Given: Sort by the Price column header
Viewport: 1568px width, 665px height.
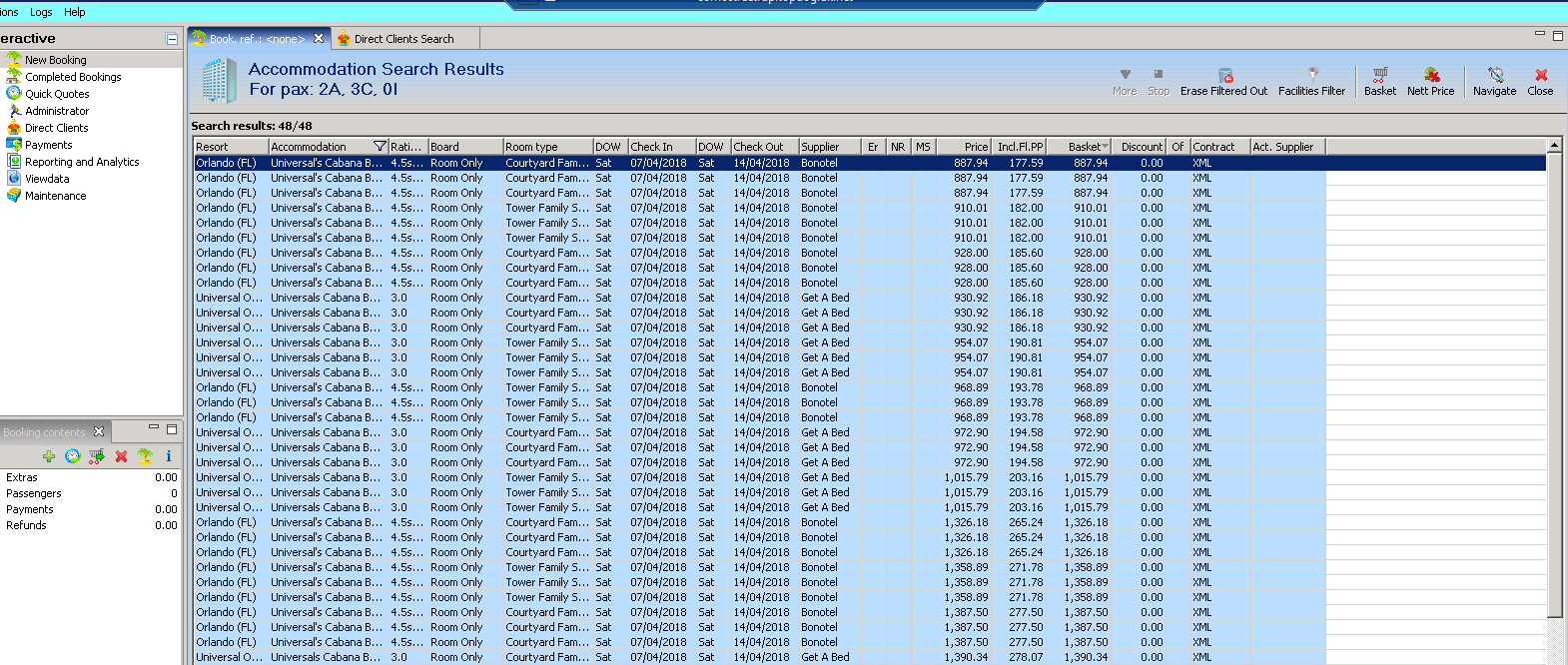Looking at the screenshot, I should (963, 147).
